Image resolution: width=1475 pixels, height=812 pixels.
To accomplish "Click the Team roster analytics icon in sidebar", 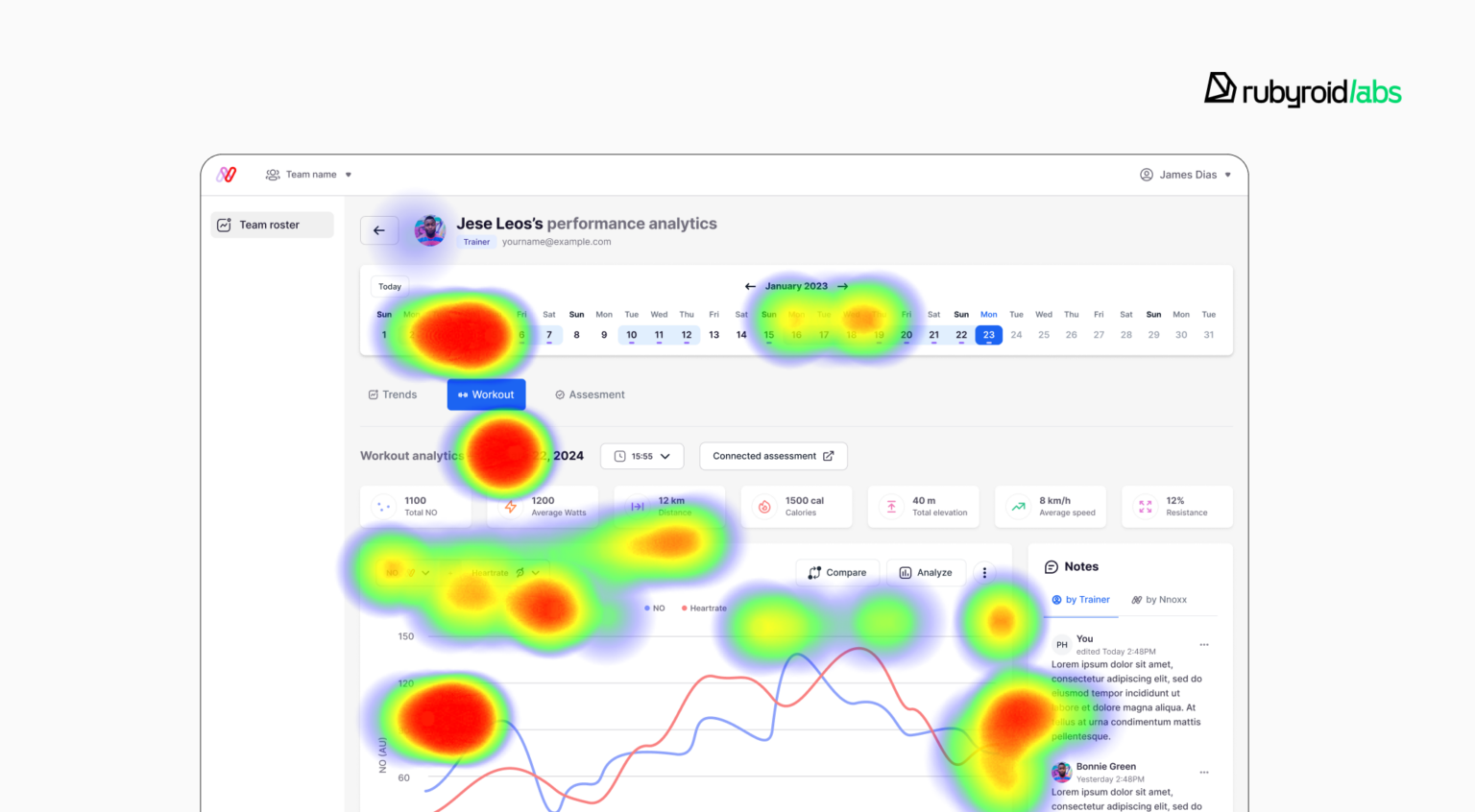I will pyautogui.click(x=224, y=224).
